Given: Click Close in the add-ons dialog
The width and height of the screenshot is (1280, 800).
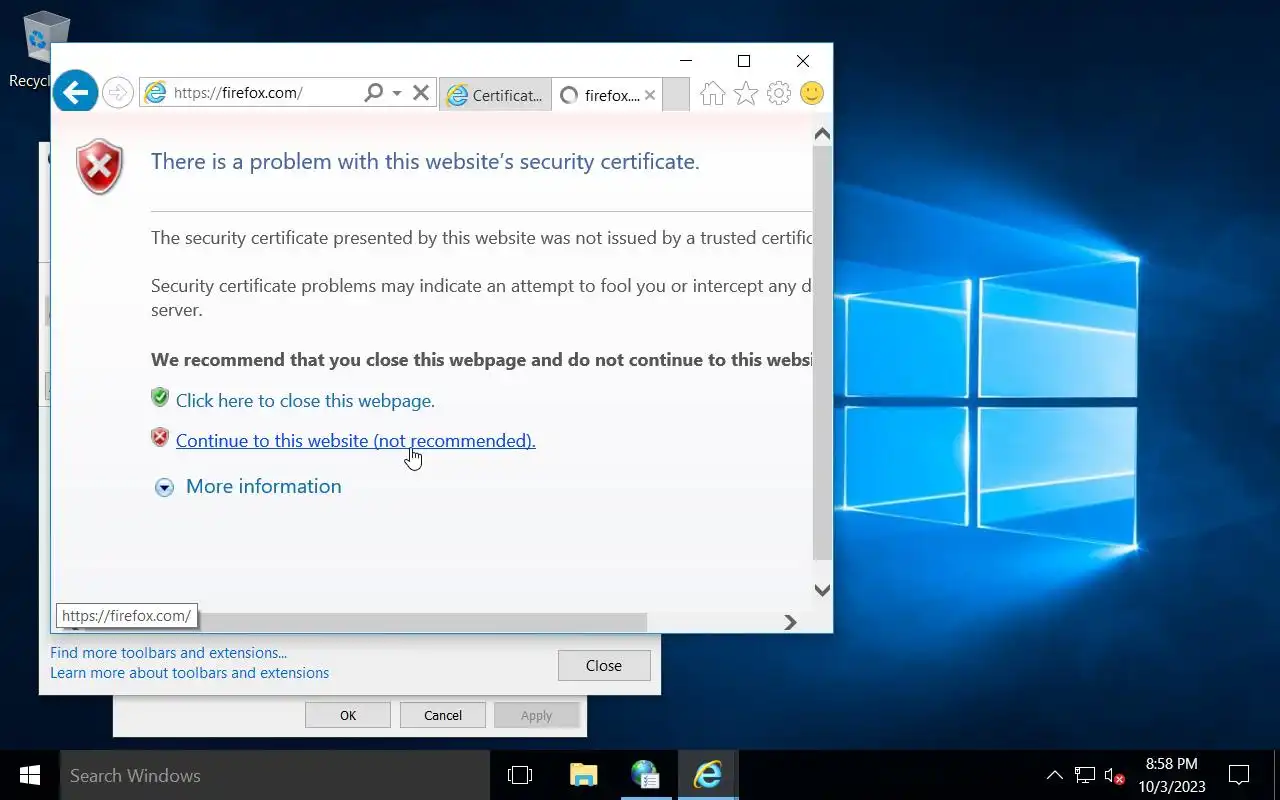Looking at the screenshot, I should (x=604, y=666).
